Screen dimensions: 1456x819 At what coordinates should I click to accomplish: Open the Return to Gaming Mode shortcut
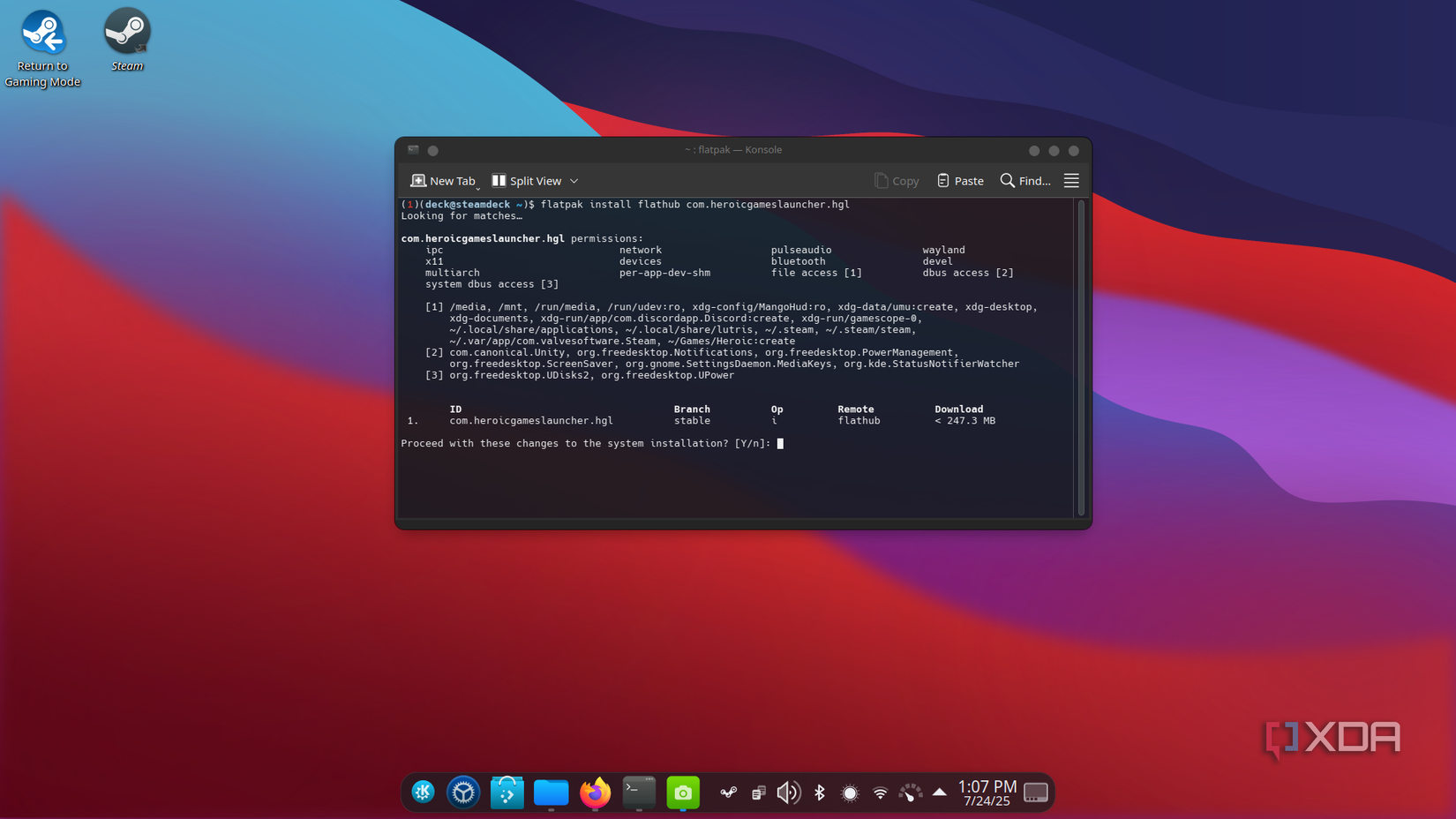click(x=42, y=49)
